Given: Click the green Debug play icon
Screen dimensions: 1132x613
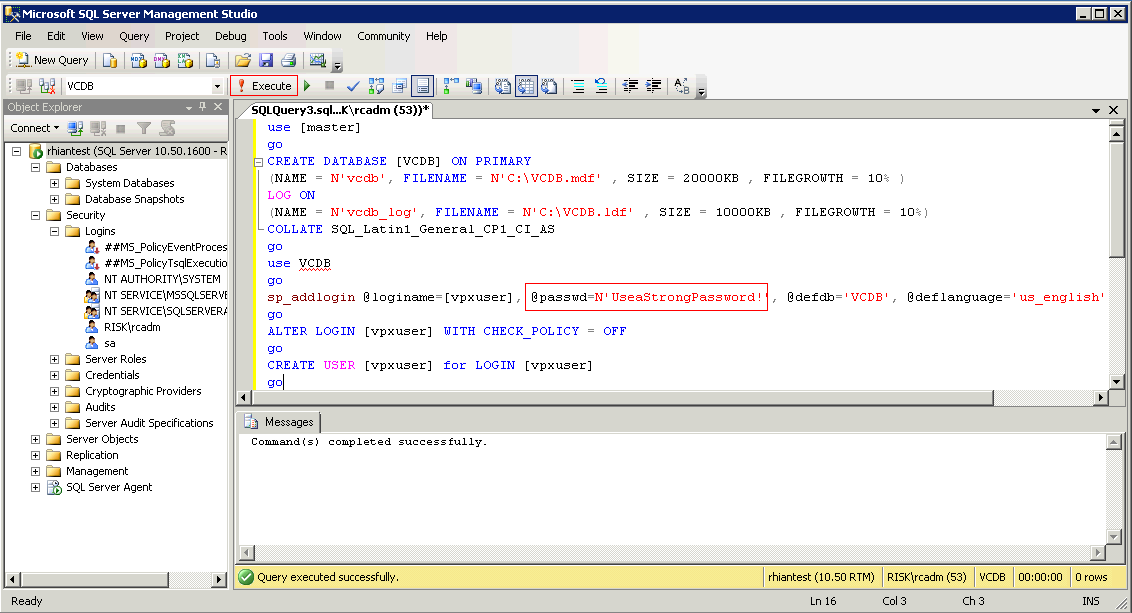Looking at the screenshot, I should pos(308,86).
